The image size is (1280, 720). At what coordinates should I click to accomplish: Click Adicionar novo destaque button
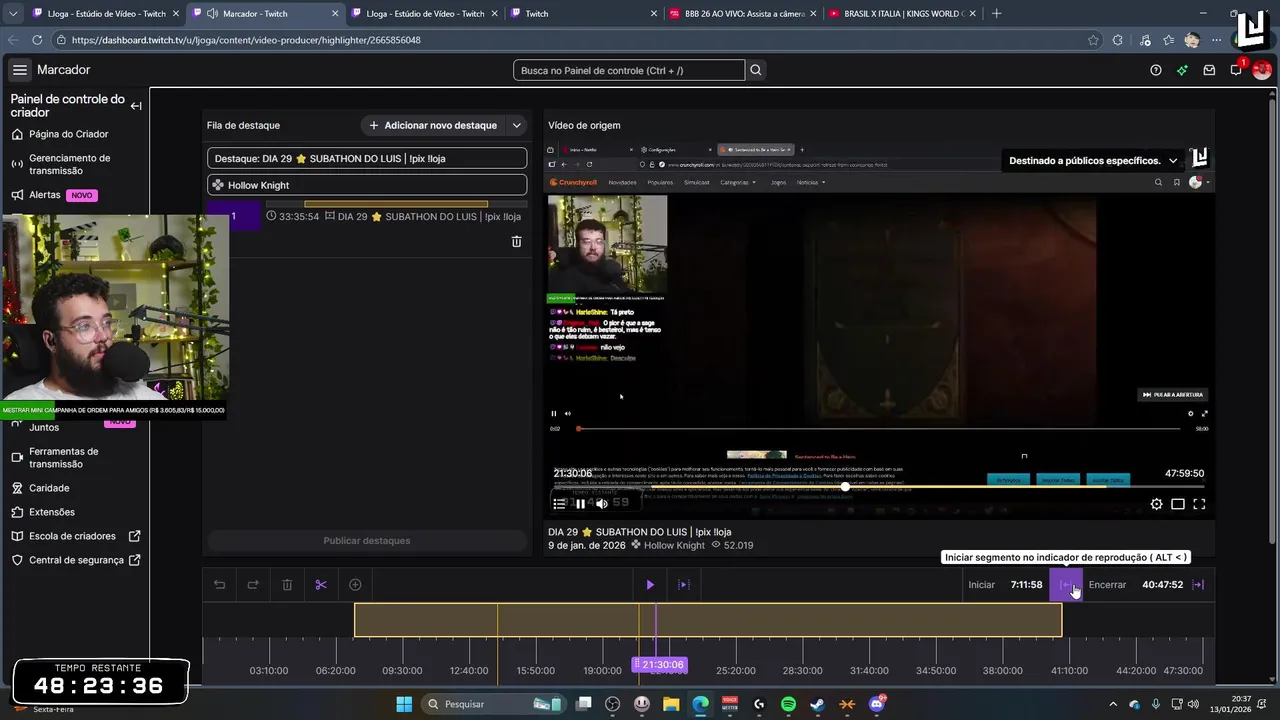tap(433, 125)
